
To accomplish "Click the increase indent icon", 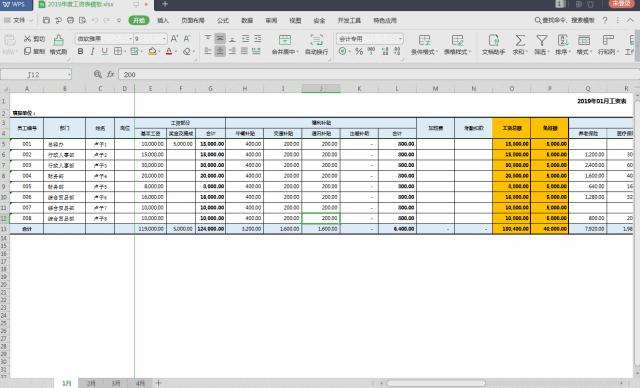I will [258, 38].
